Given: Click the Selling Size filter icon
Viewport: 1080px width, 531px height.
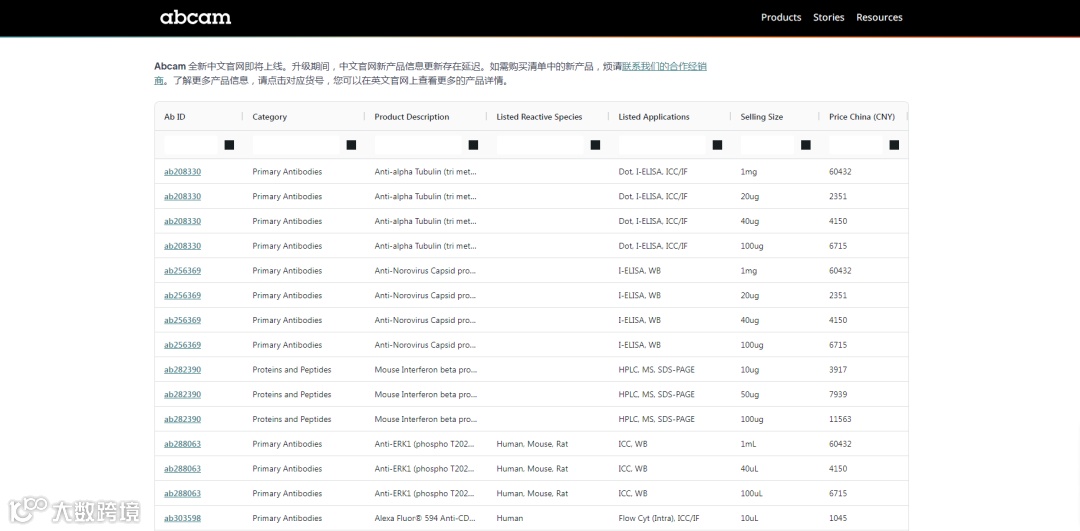Looking at the screenshot, I should pyautogui.click(x=806, y=145).
